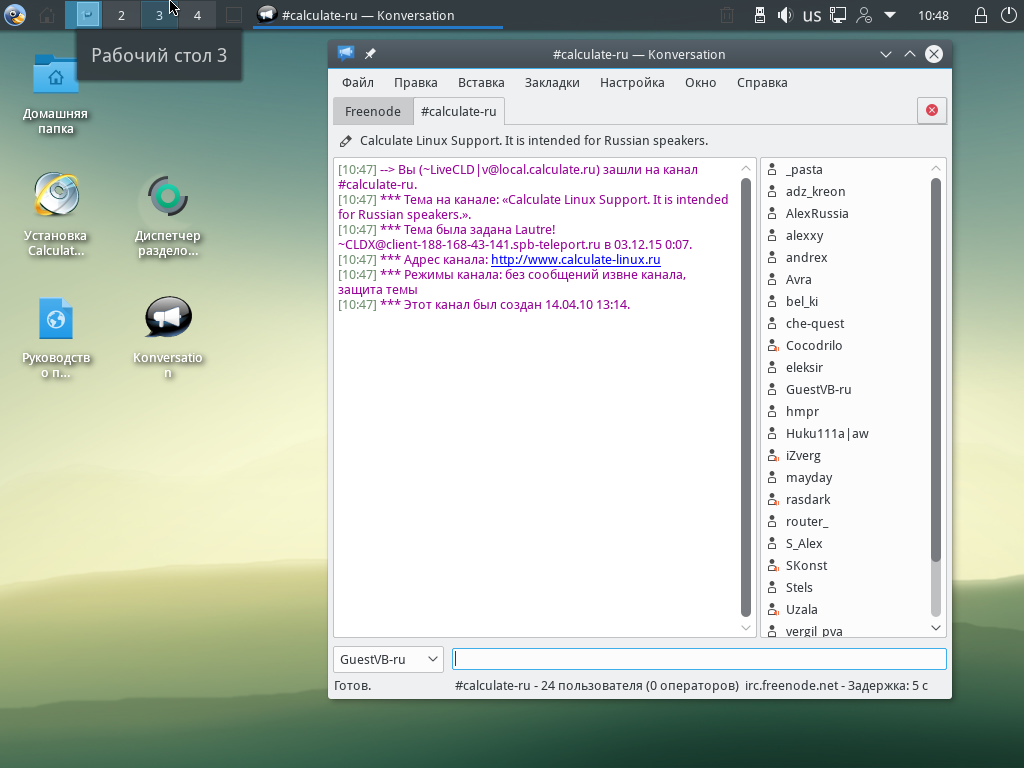Open the Konversation window menu icon
Viewport: 1024px width, 768px height.
click(346, 54)
